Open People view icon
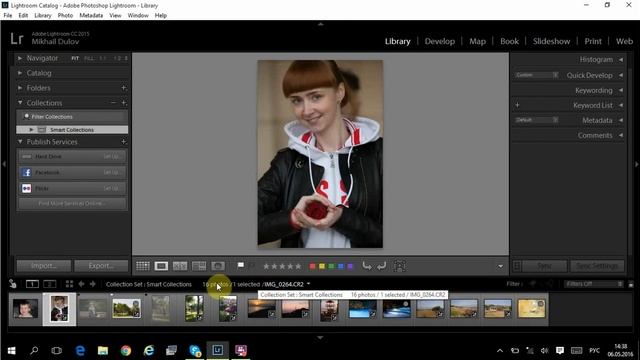 click(218, 266)
